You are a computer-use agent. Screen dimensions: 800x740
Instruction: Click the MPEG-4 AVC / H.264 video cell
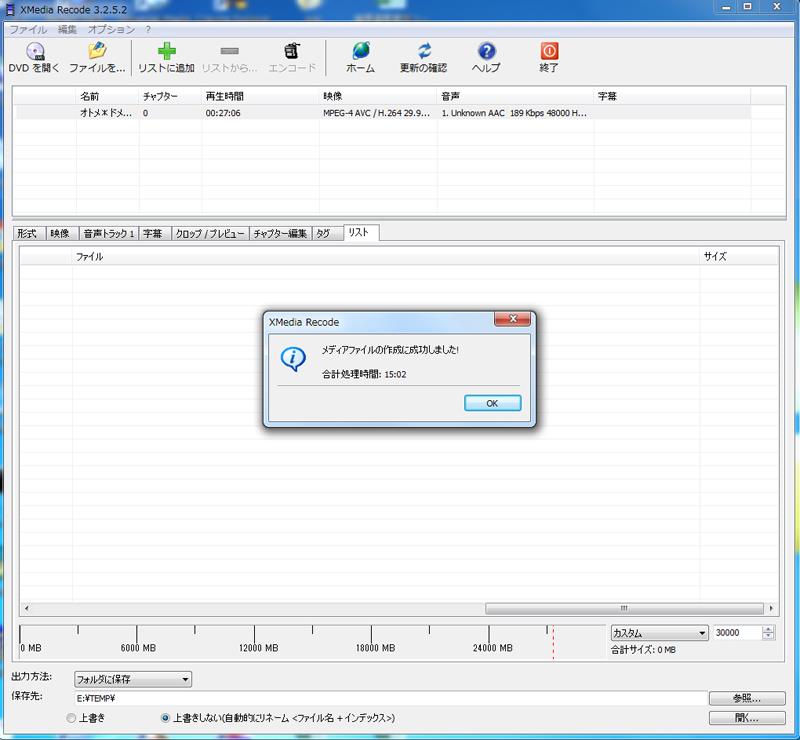pyautogui.click(x=376, y=113)
